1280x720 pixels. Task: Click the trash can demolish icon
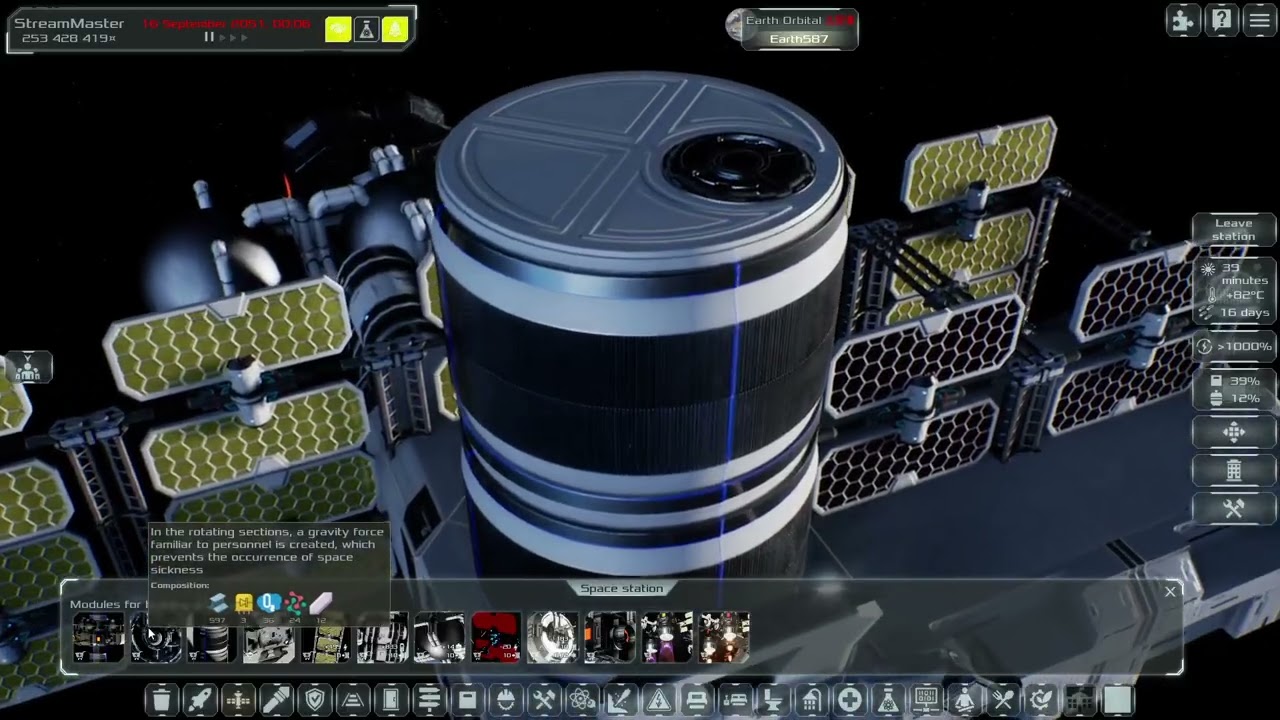coord(162,700)
